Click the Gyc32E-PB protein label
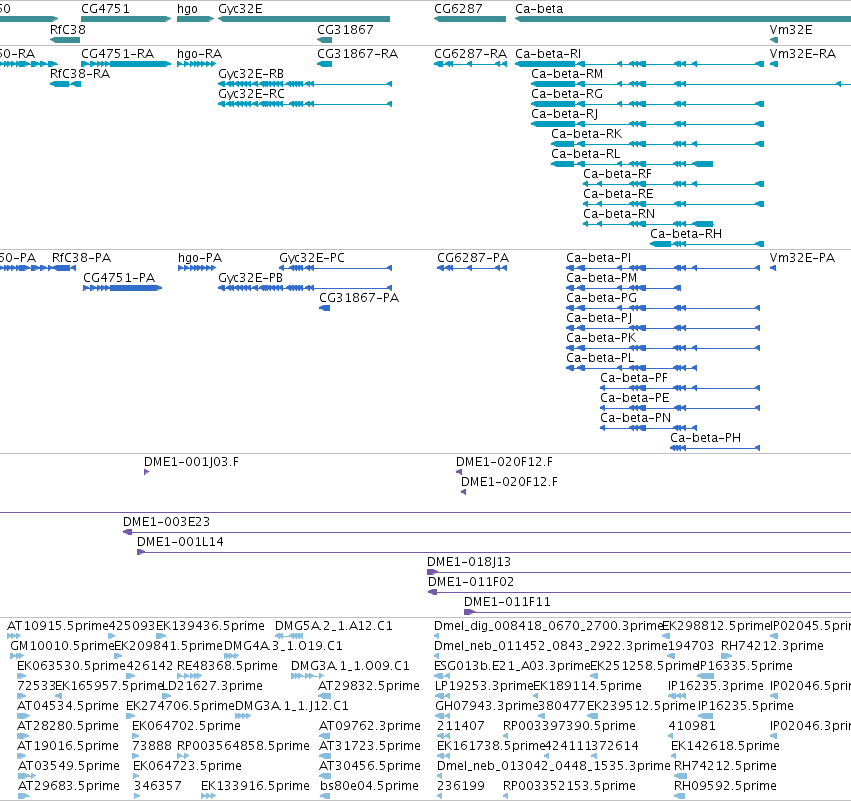 tap(250, 278)
